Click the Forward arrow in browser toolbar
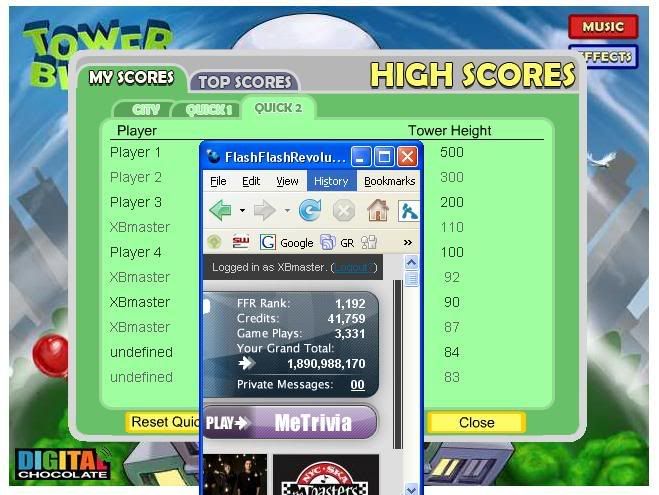The image size is (659, 495). (x=264, y=211)
